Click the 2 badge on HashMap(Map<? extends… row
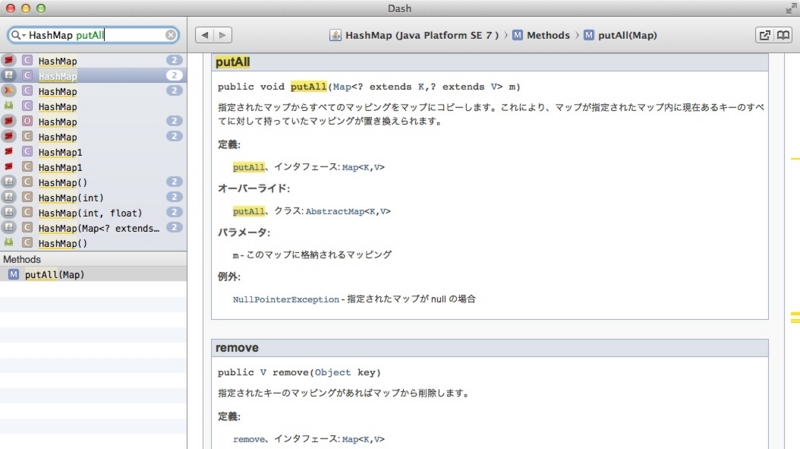Viewport: 800px width, 449px height. tap(174, 228)
